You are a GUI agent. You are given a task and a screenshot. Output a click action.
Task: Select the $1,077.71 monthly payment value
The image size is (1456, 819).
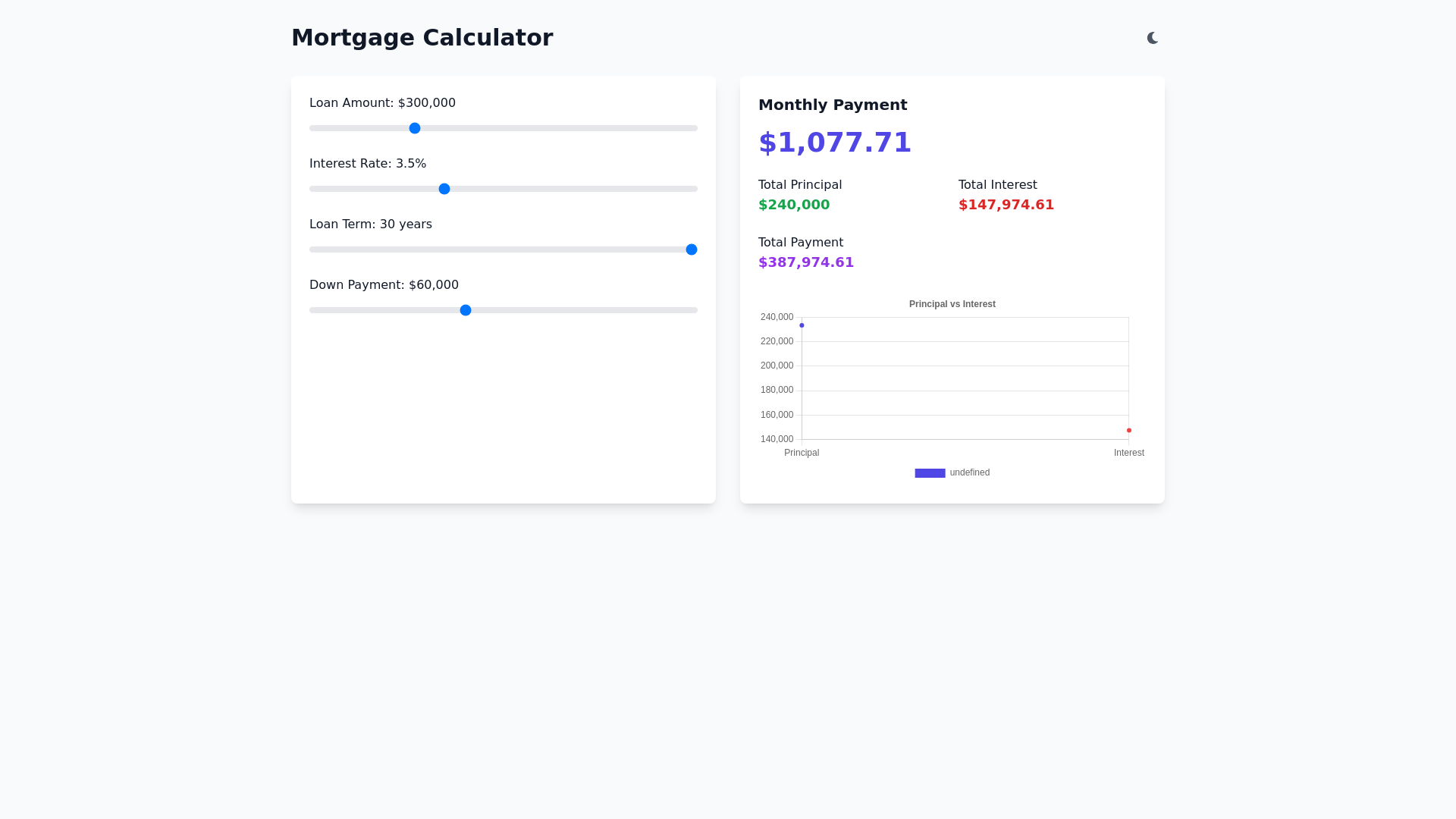coord(834,143)
